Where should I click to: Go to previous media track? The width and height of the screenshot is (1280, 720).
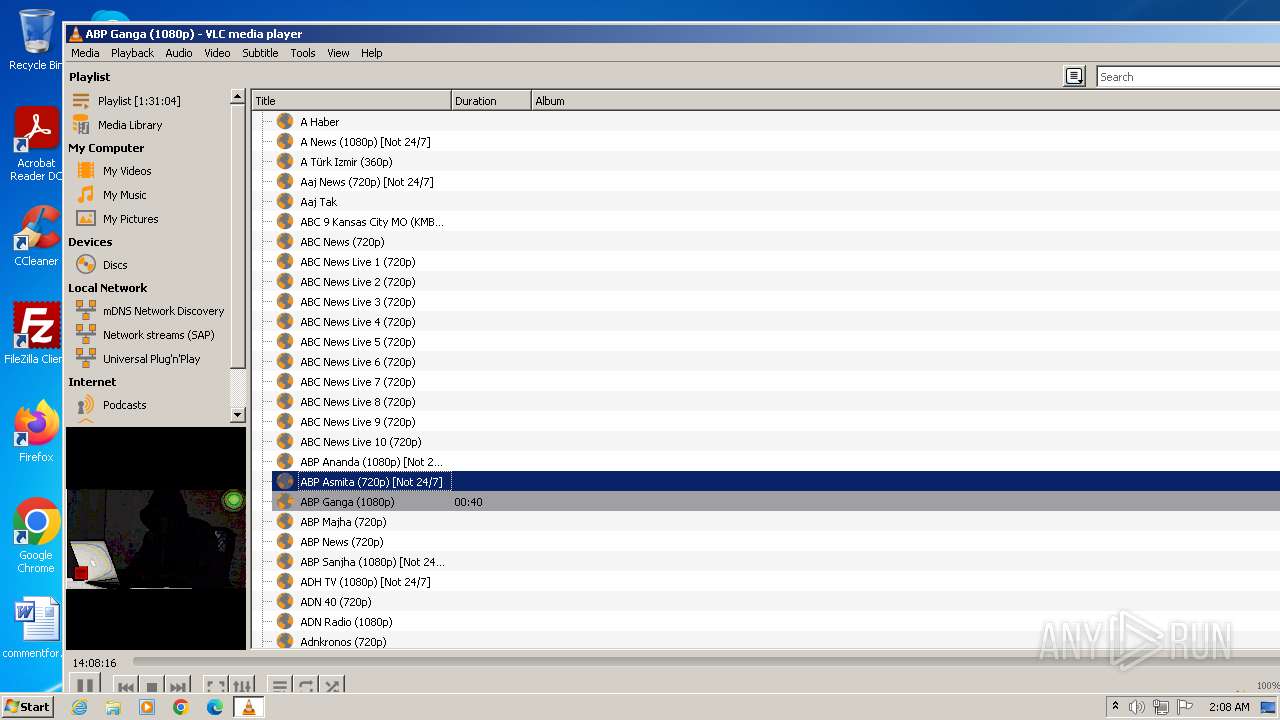pos(126,686)
